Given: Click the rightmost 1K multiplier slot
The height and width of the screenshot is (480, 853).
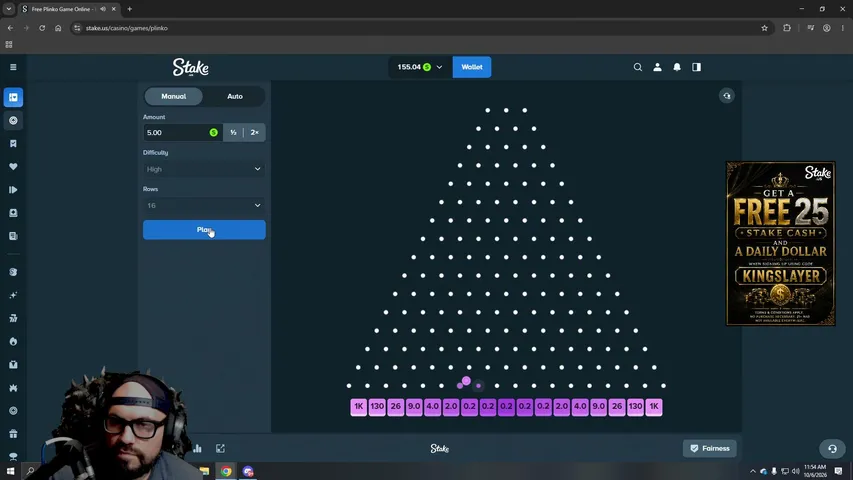Looking at the screenshot, I should (654, 407).
